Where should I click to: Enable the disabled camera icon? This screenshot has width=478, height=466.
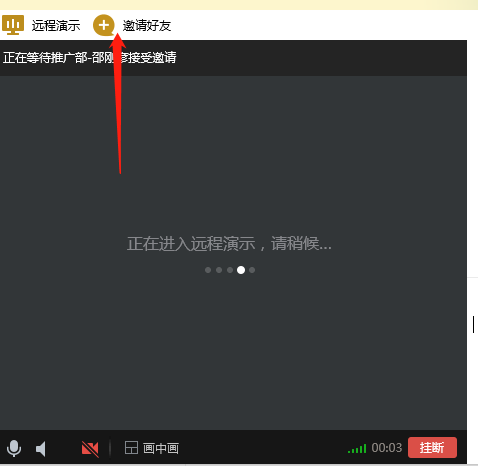click(x=90, y=449)
